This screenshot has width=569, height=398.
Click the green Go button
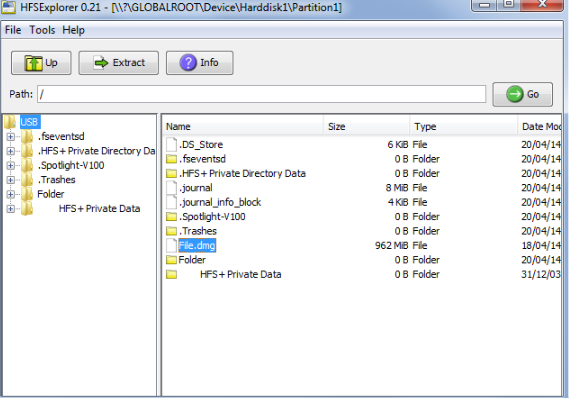523,94
